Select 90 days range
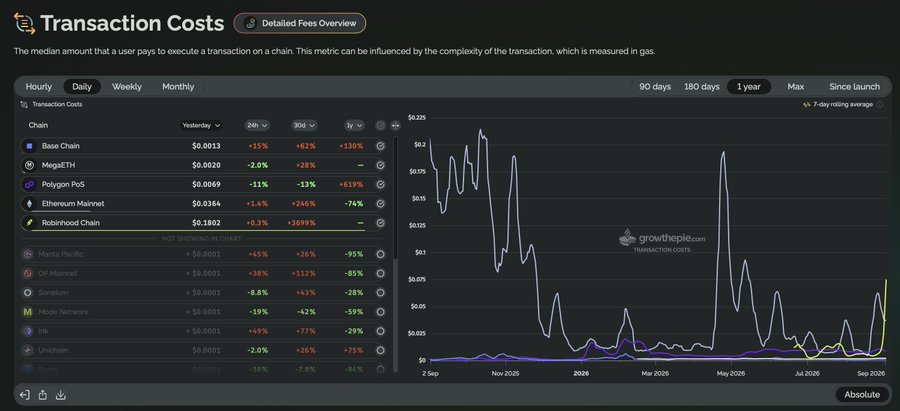The width and height of the screenshot is (900, 411). (x=655, y=87)
